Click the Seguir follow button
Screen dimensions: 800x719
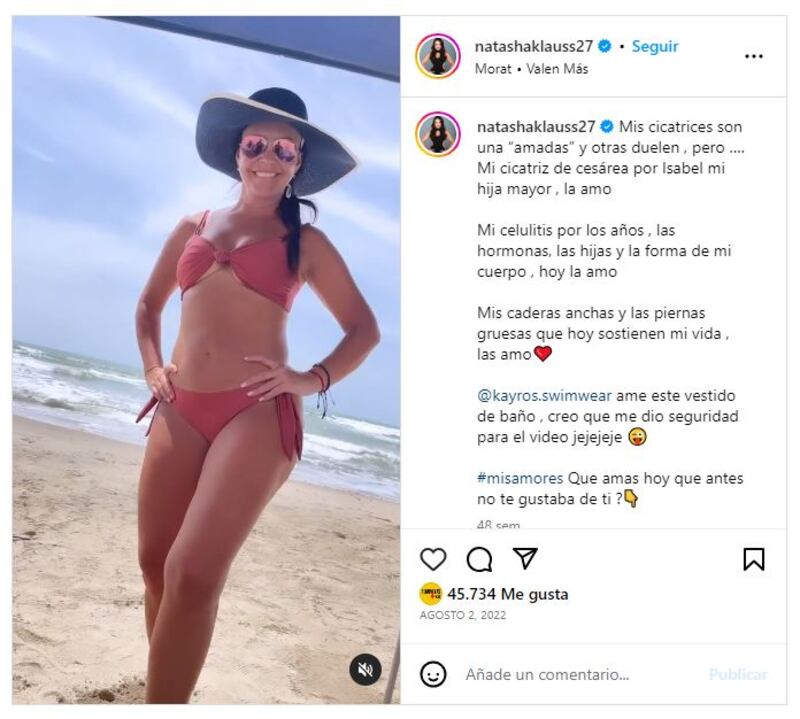655,46
